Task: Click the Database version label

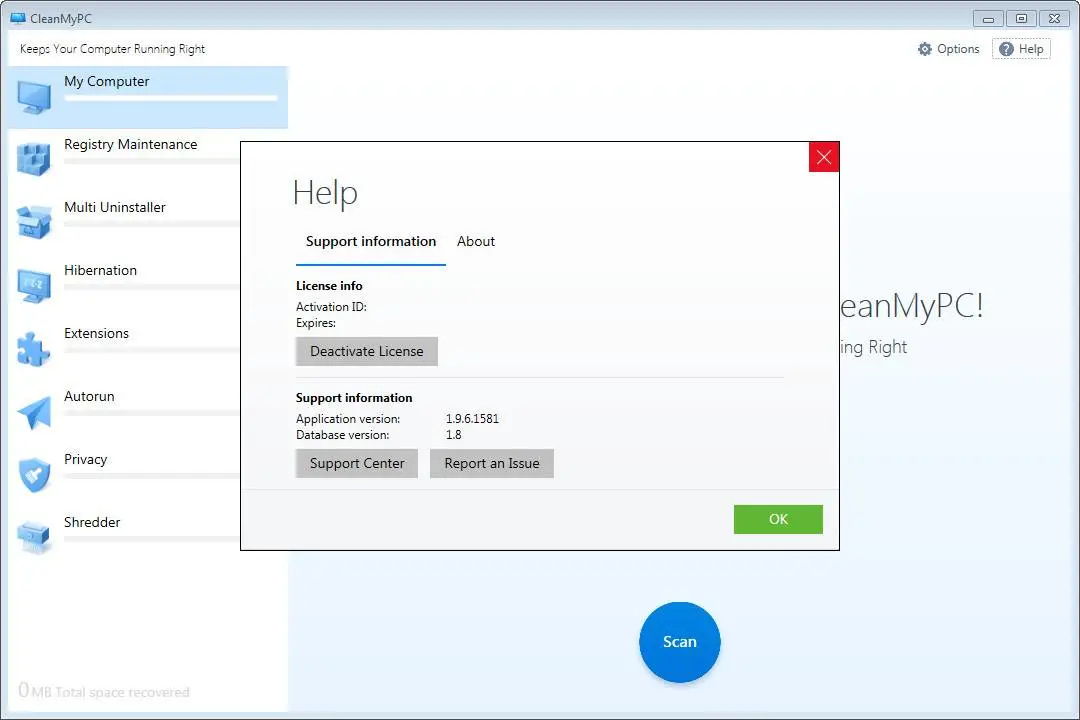Action: (x=342, y=435)
